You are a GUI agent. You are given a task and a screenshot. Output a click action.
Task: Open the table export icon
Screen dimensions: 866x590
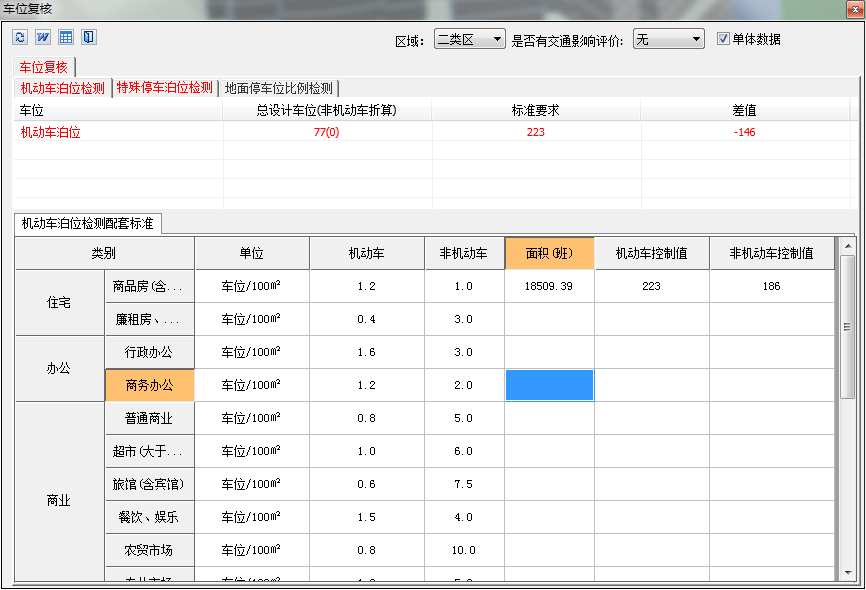66,36
